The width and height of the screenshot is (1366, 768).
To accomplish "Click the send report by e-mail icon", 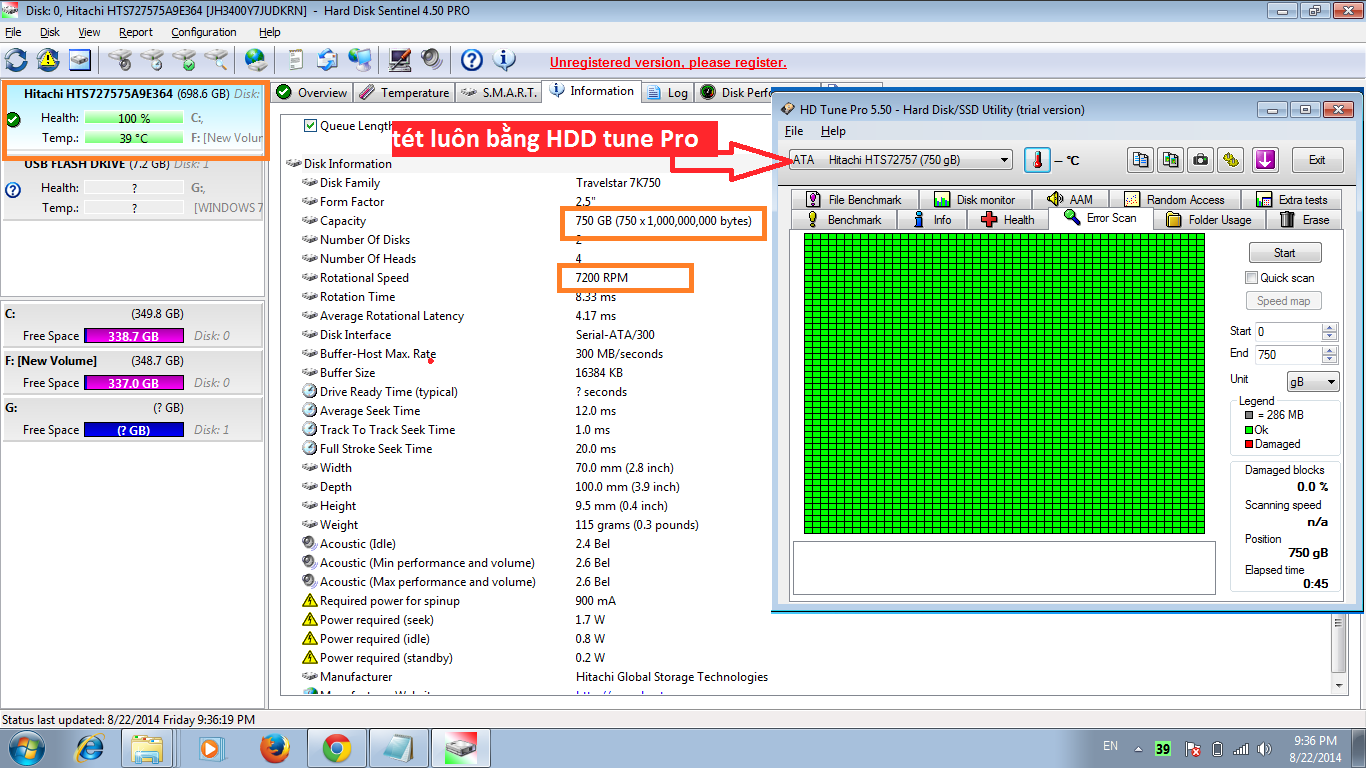I will coord(327,60).
